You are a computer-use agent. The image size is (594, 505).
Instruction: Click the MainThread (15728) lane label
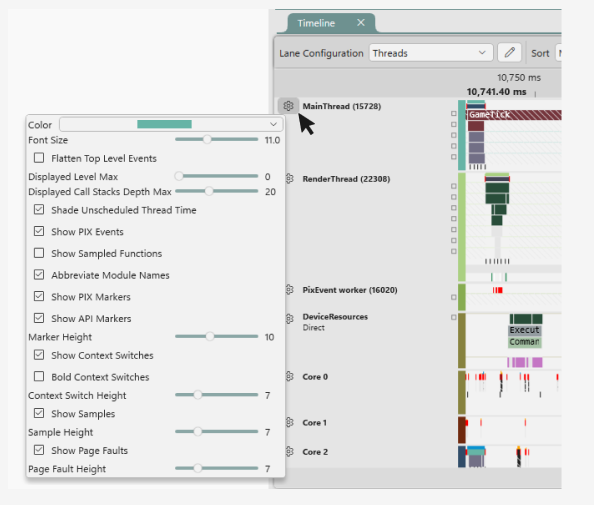pyautogui.click(x=341, y=106)
